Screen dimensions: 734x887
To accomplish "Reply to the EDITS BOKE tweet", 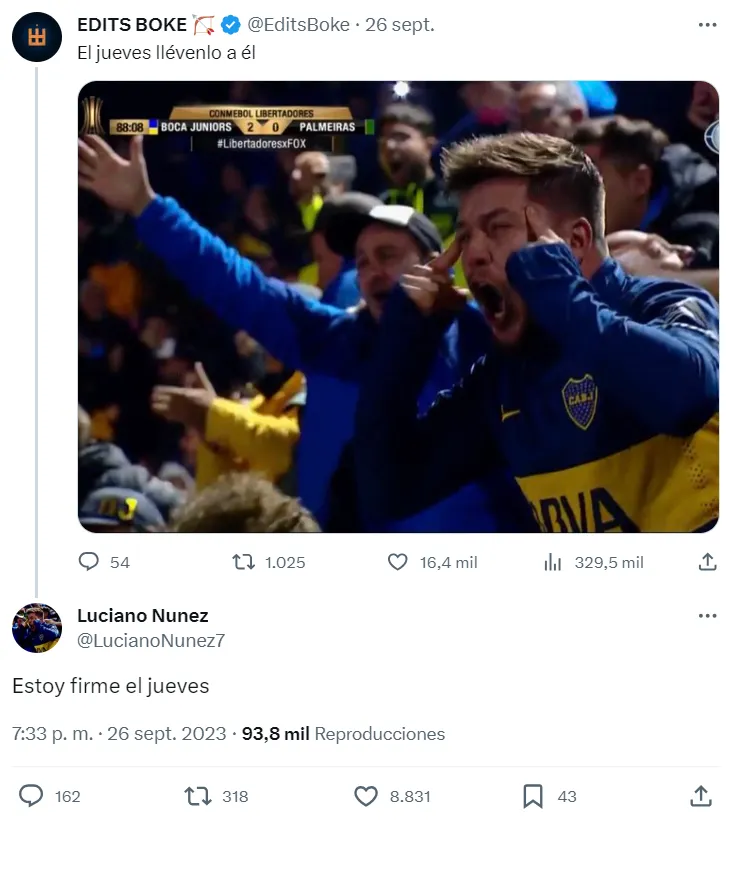I will (x=90, y=562).
